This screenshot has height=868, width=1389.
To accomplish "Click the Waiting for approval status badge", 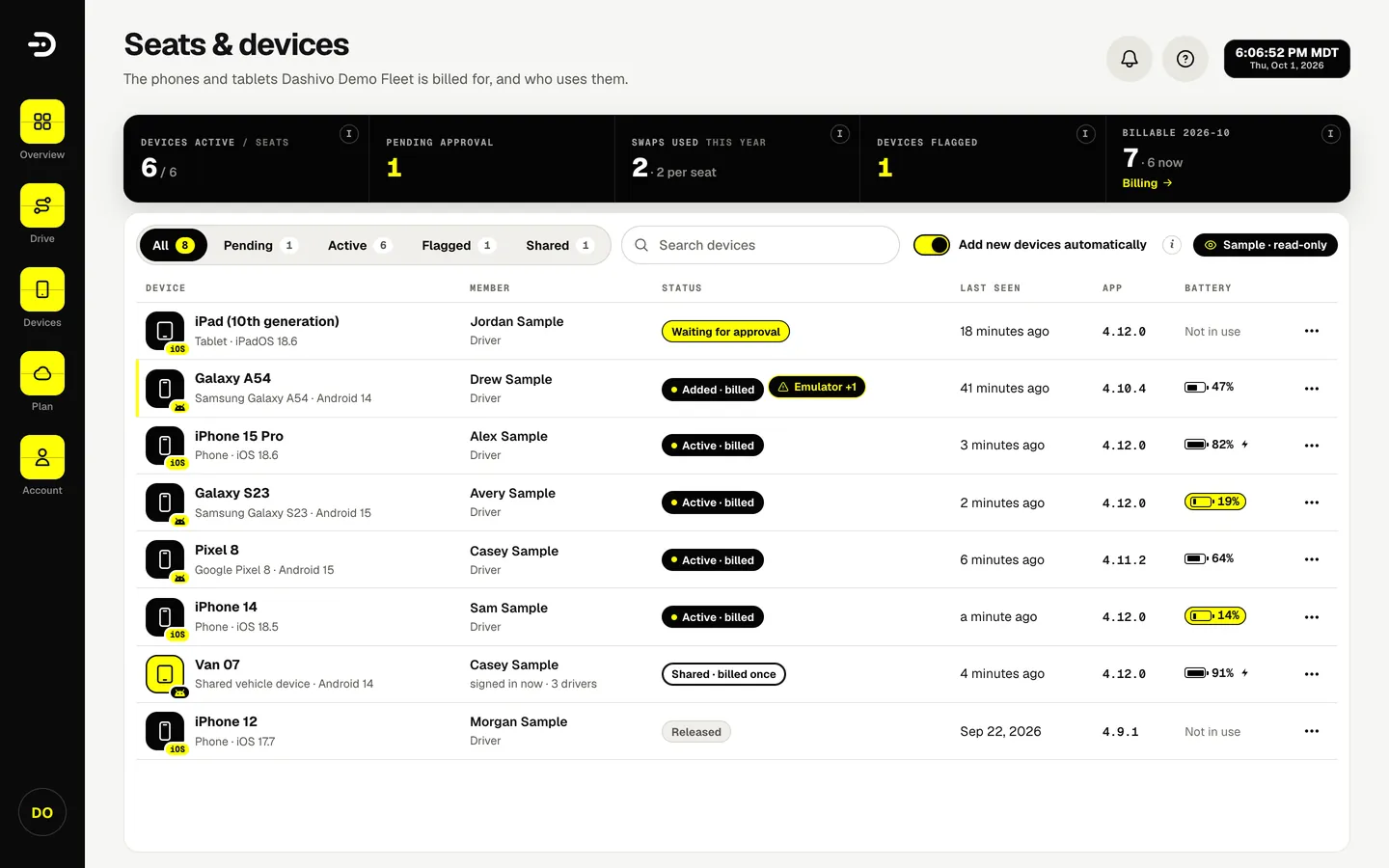I will pyautogui.click(x=725, y=332).
